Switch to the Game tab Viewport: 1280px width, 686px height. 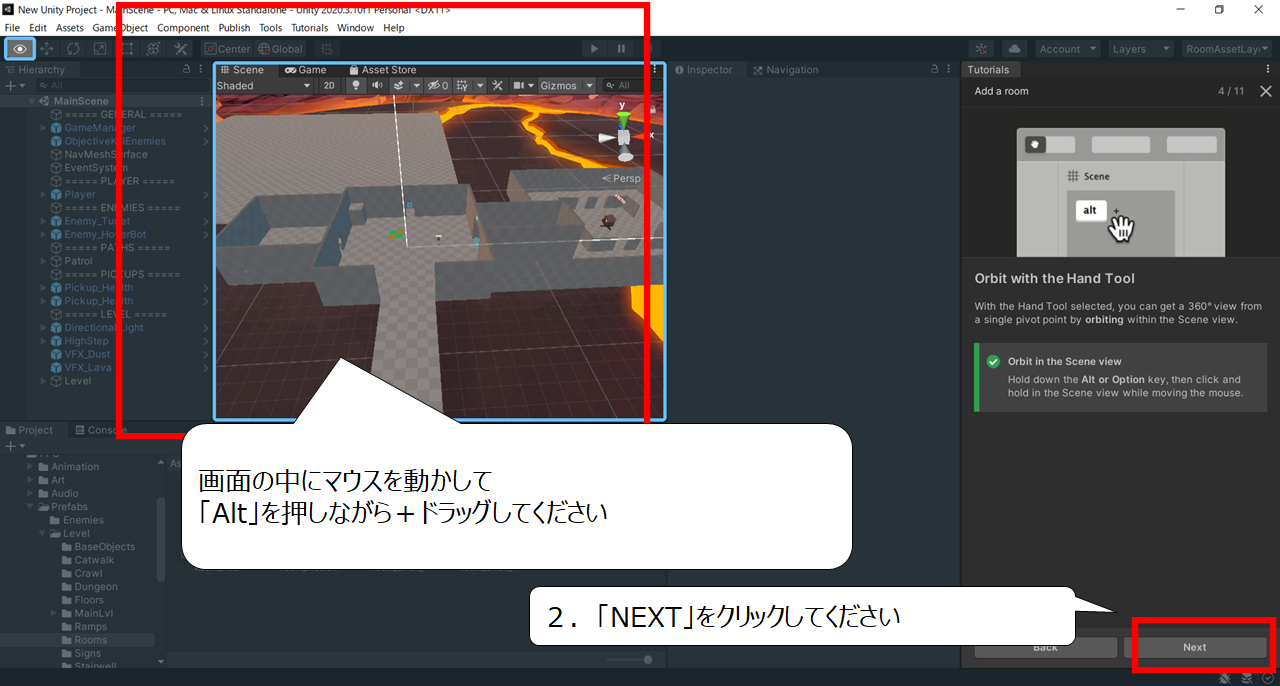(306, 70)
